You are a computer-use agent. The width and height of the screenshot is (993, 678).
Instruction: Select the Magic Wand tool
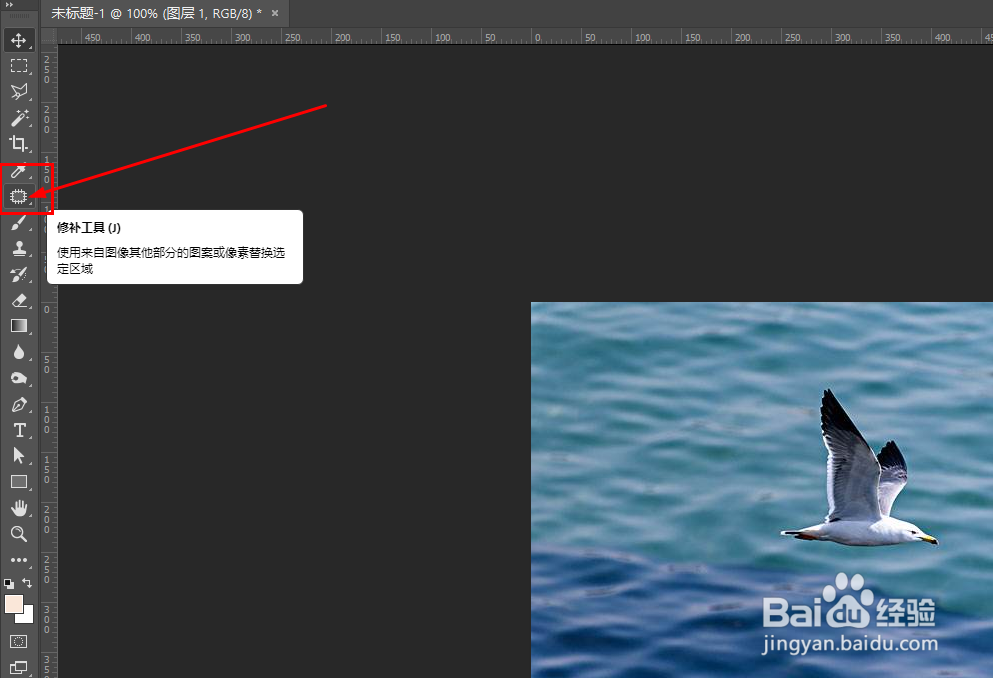(x=20, y=118)
